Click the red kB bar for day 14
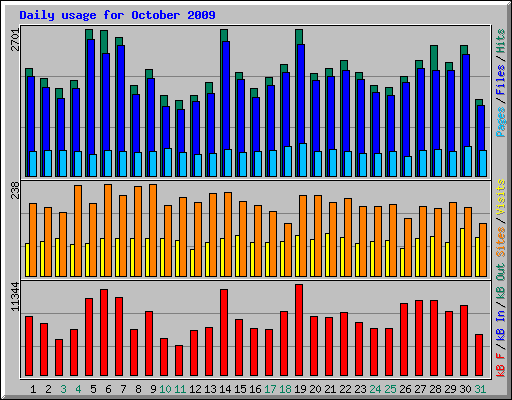The image size is (512, 400). click(224, 333)
